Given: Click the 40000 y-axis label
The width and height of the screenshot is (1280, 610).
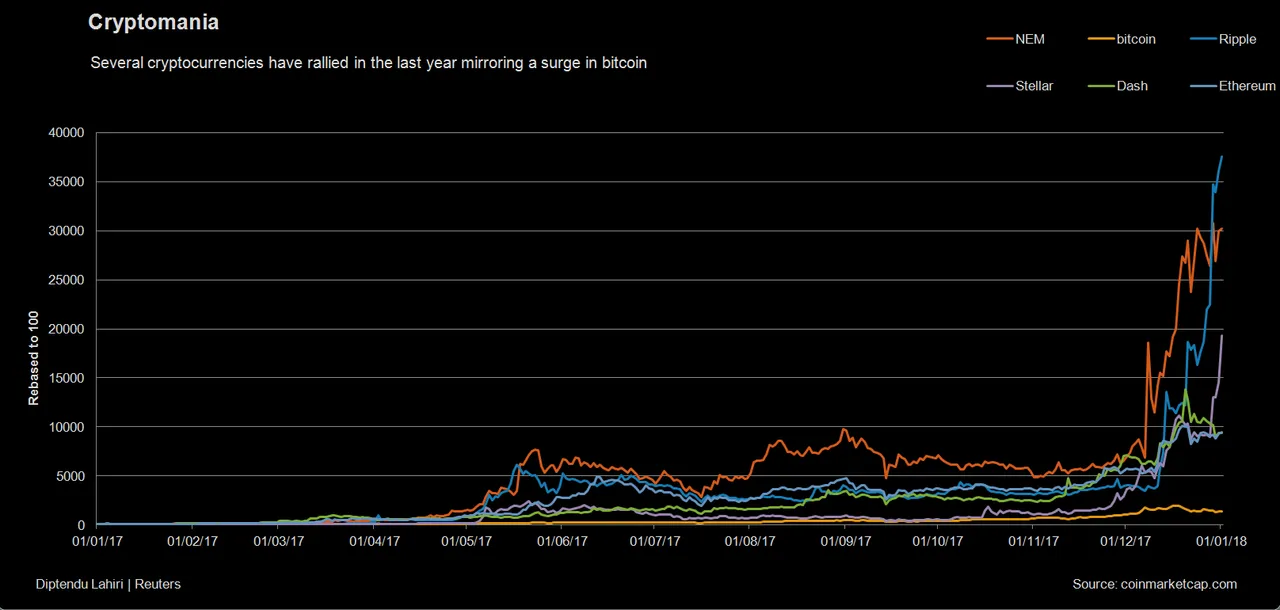Looking at the screenshot, I should pos(66,133).
